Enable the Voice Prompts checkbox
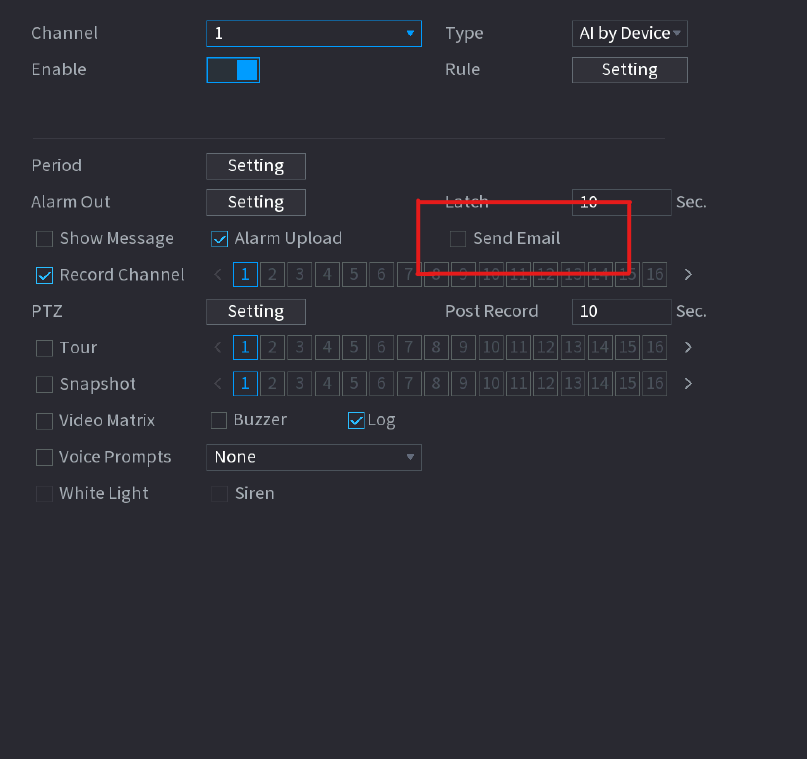Viewport: 807px width, 759px height. point(44,457)
